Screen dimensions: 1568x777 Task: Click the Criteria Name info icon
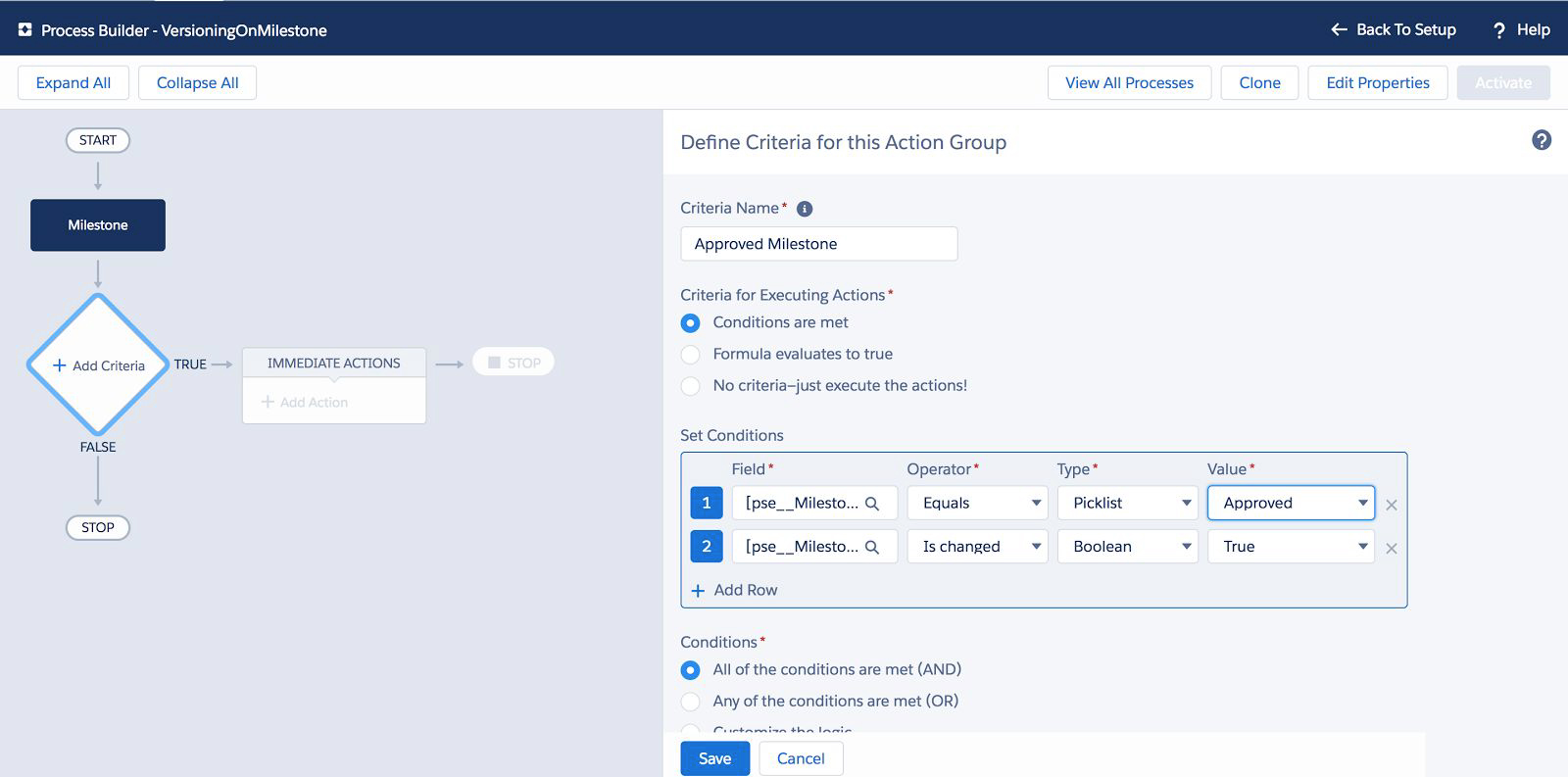point(805,209)
